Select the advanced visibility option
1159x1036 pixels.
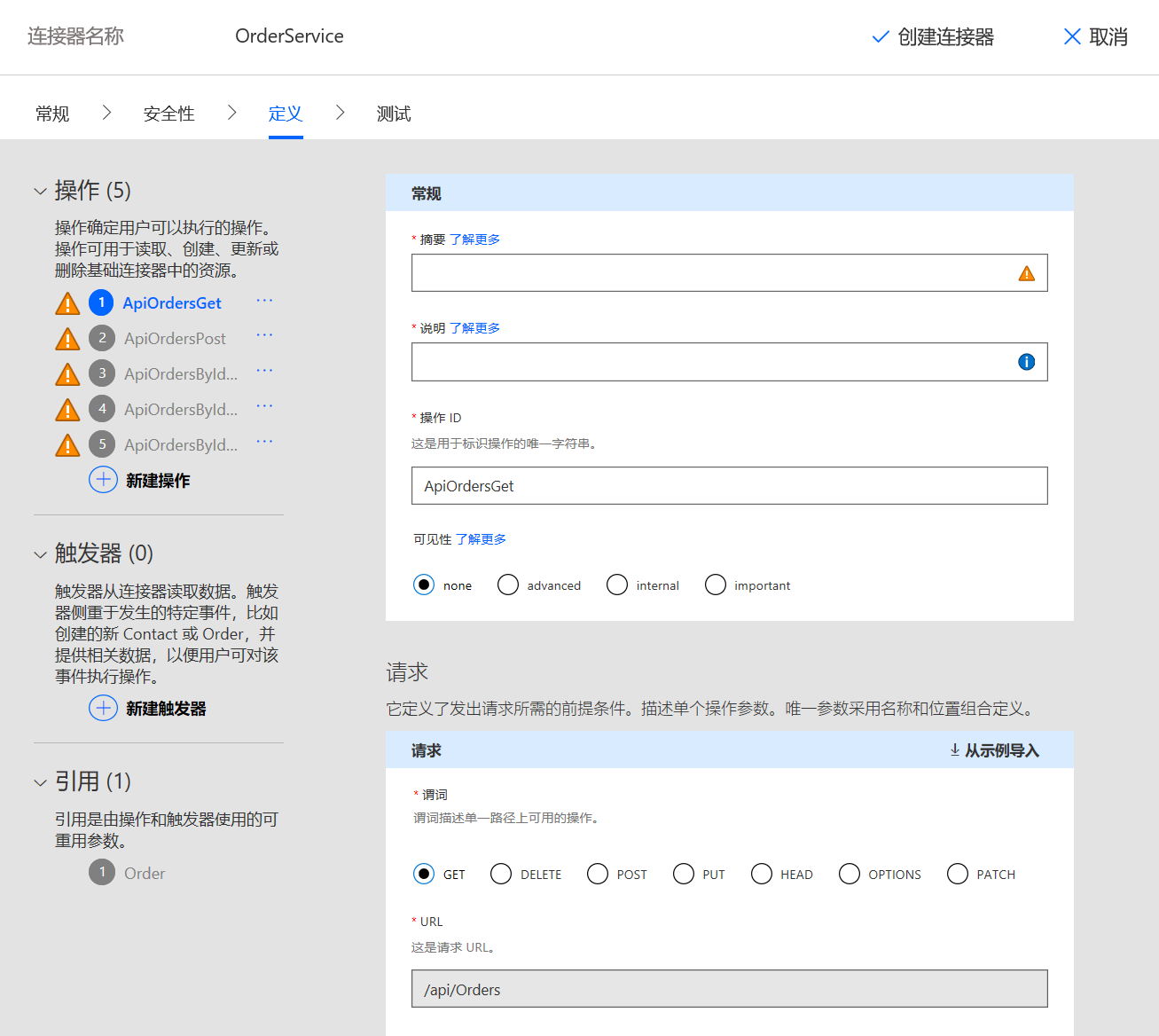point(507,585)
